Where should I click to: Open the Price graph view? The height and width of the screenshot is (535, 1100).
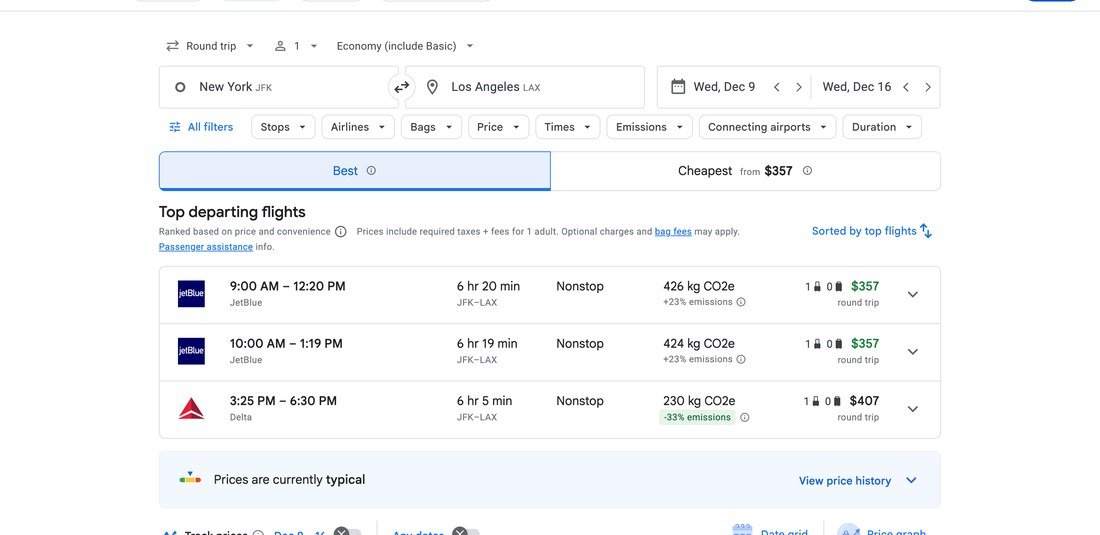pyautogui.click(x=882, y=532)
